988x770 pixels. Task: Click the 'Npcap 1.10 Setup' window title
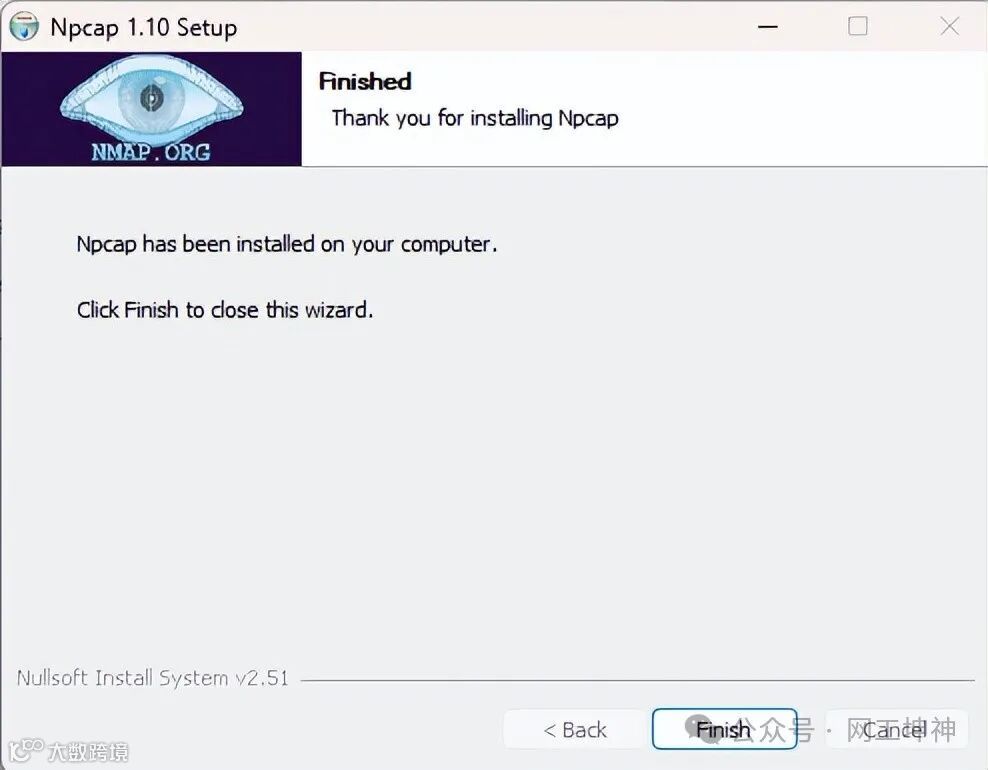pyautogui.click(x=144, y=28)
